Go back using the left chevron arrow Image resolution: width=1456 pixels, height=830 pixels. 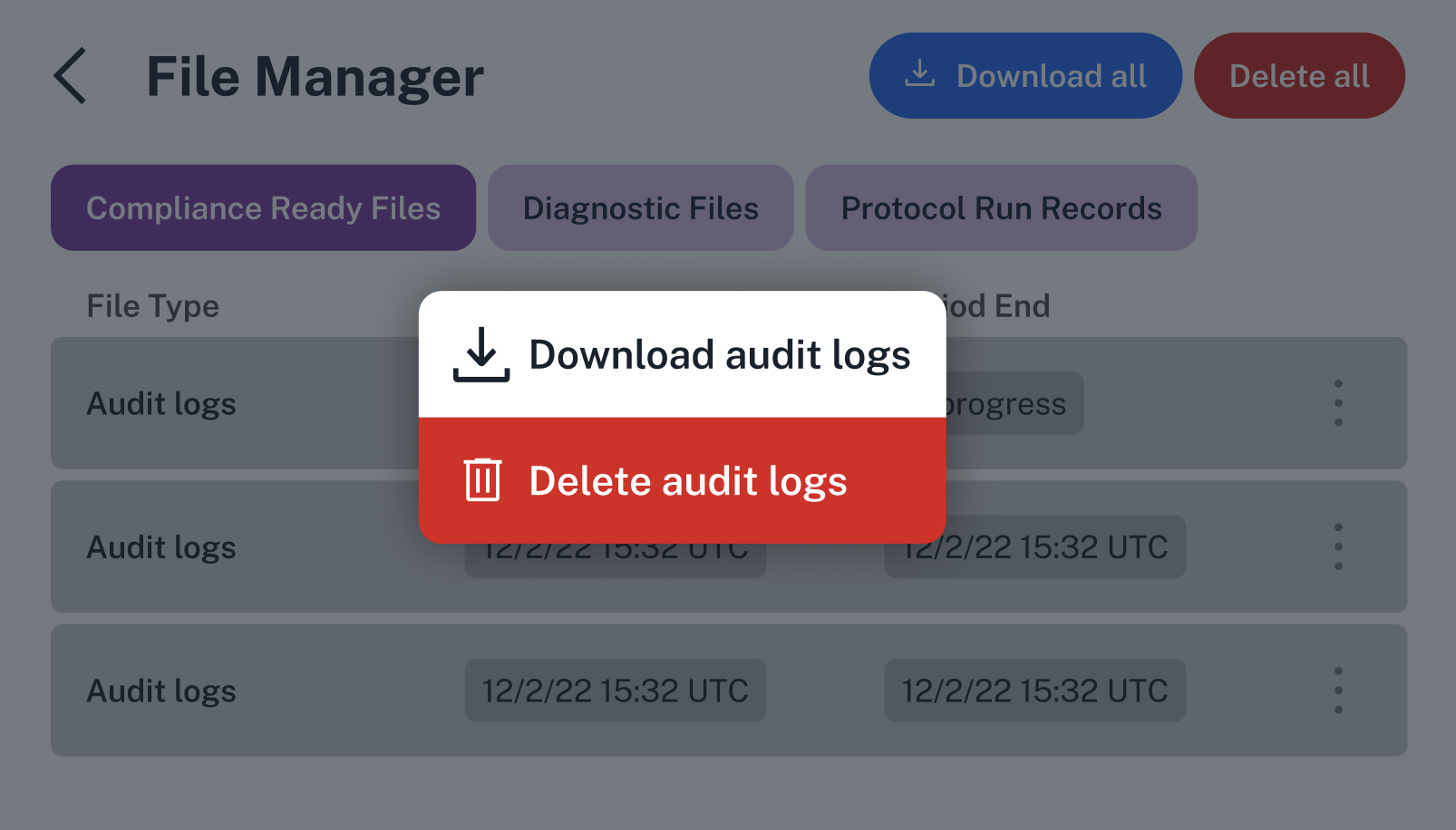[70, 76]
